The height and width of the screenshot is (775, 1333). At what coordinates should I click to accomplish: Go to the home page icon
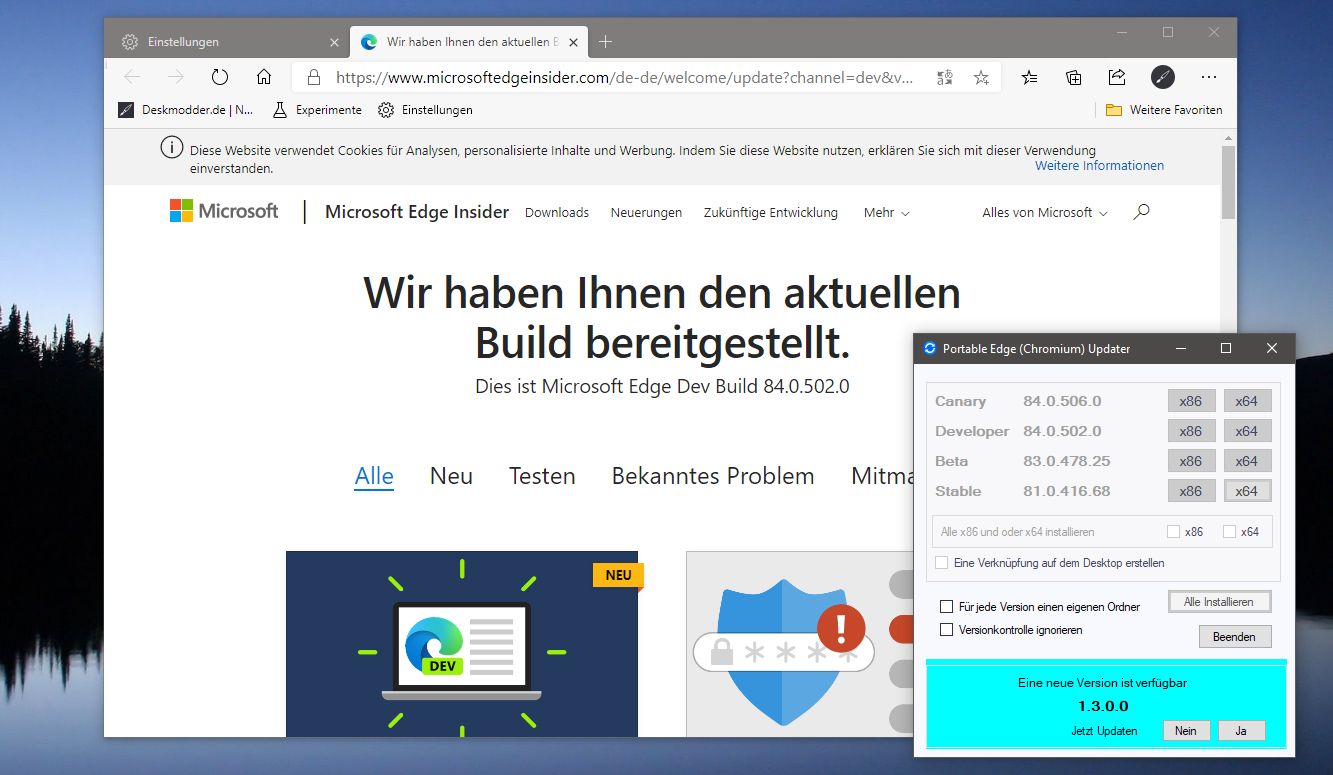coord(264,77)
